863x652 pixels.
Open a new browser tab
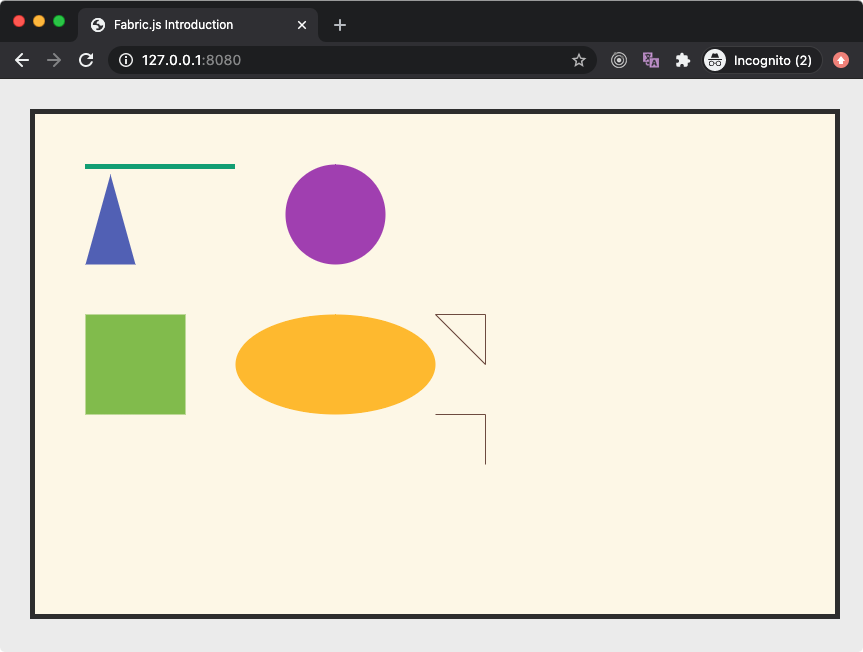340,25
